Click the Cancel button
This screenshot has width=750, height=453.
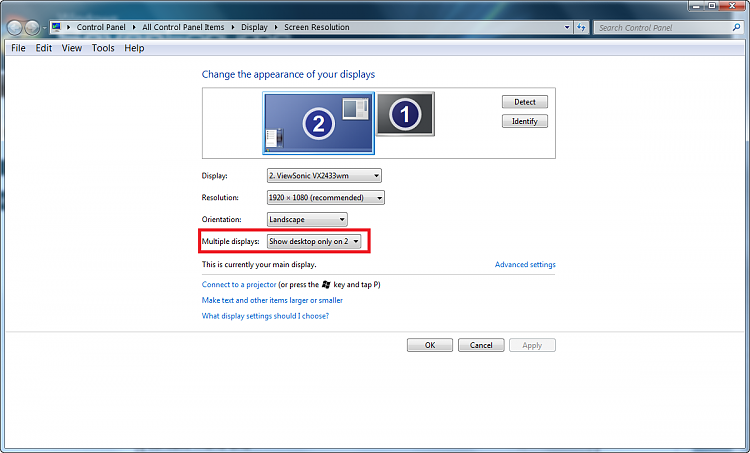(481, 345)
